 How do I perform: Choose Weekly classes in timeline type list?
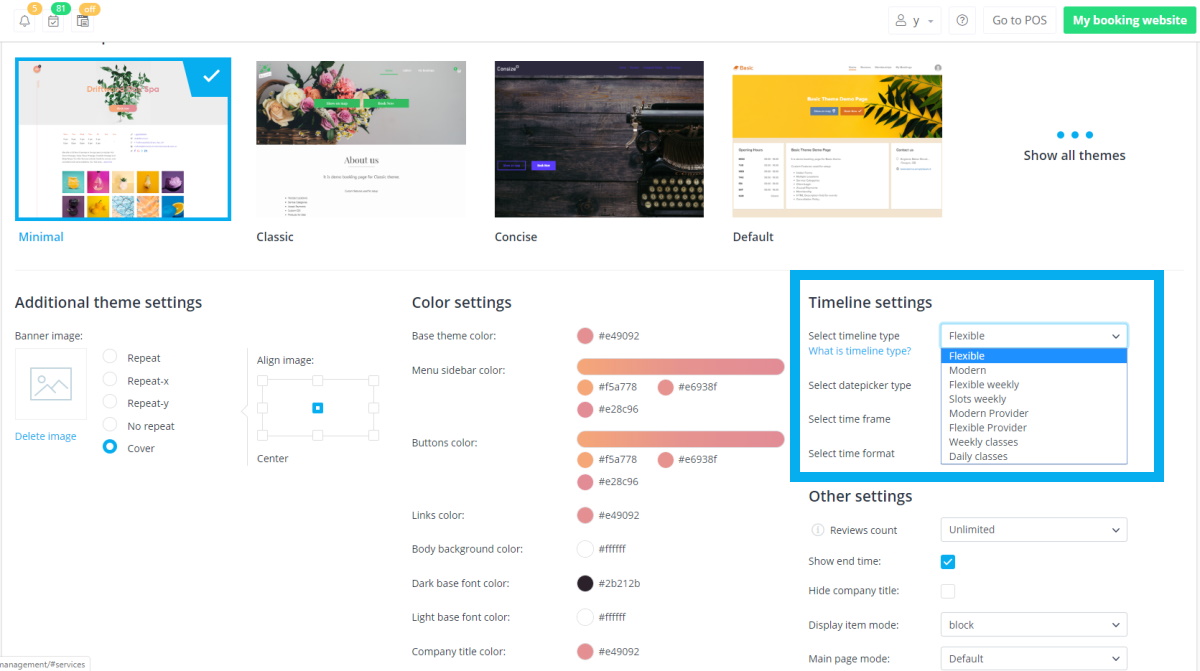(x=983, y=442)
